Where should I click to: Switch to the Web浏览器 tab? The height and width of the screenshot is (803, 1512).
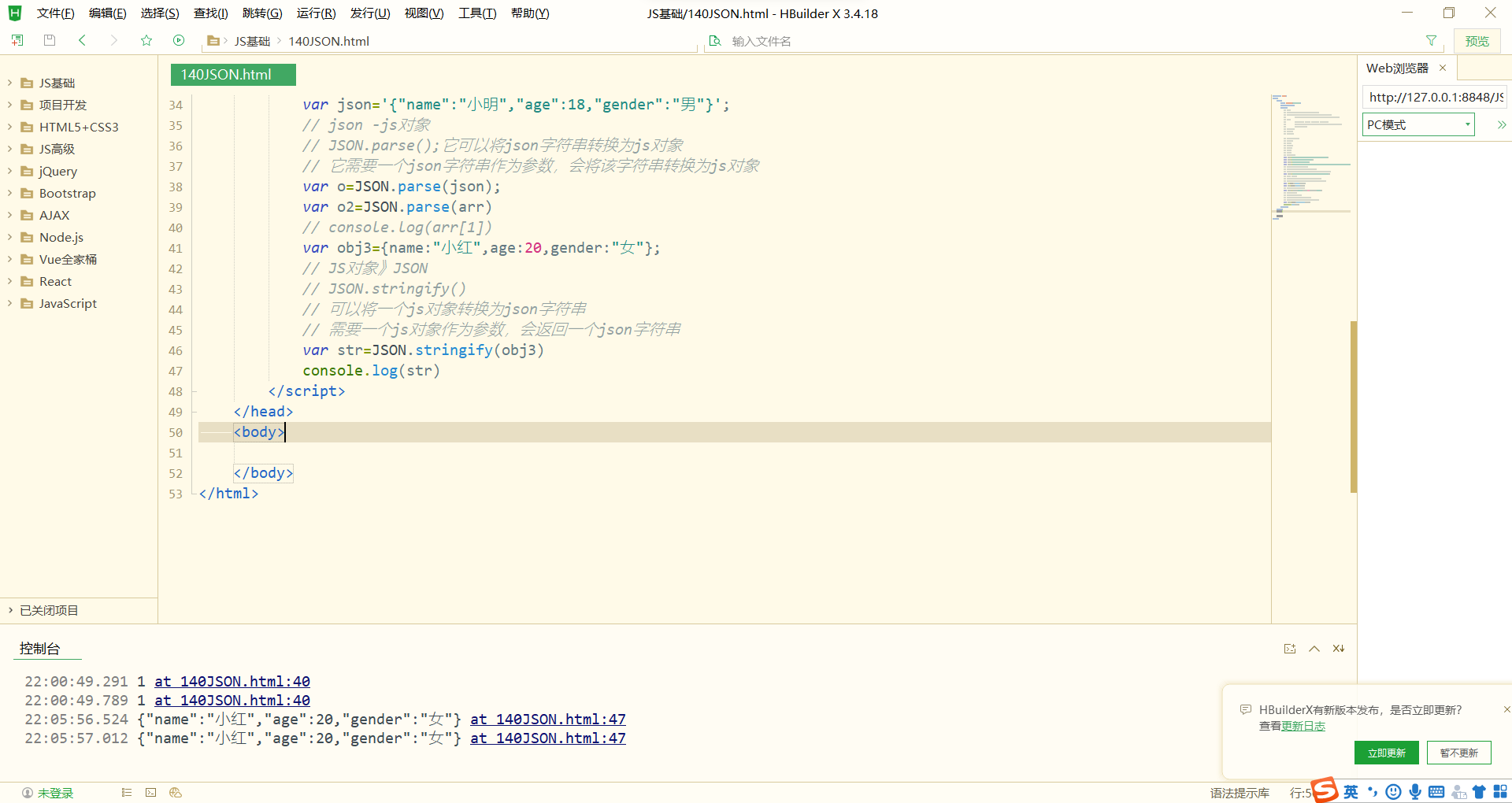[x=1399, y=68]
